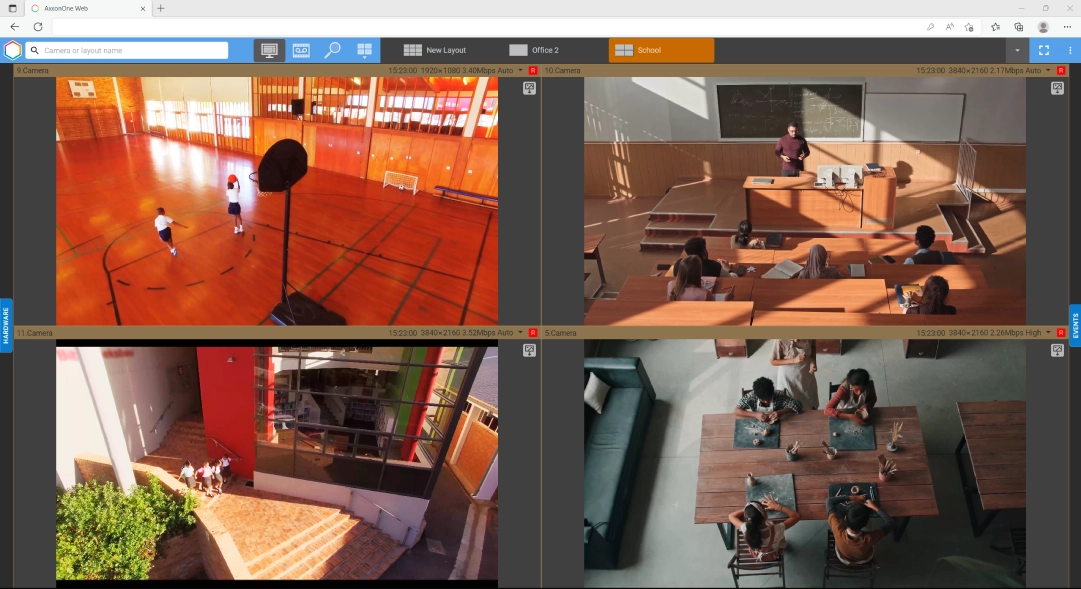
Task: Expand stream quality dropdown for 10.Camera
Action: pyautogui.click(x=1049, y=70)
